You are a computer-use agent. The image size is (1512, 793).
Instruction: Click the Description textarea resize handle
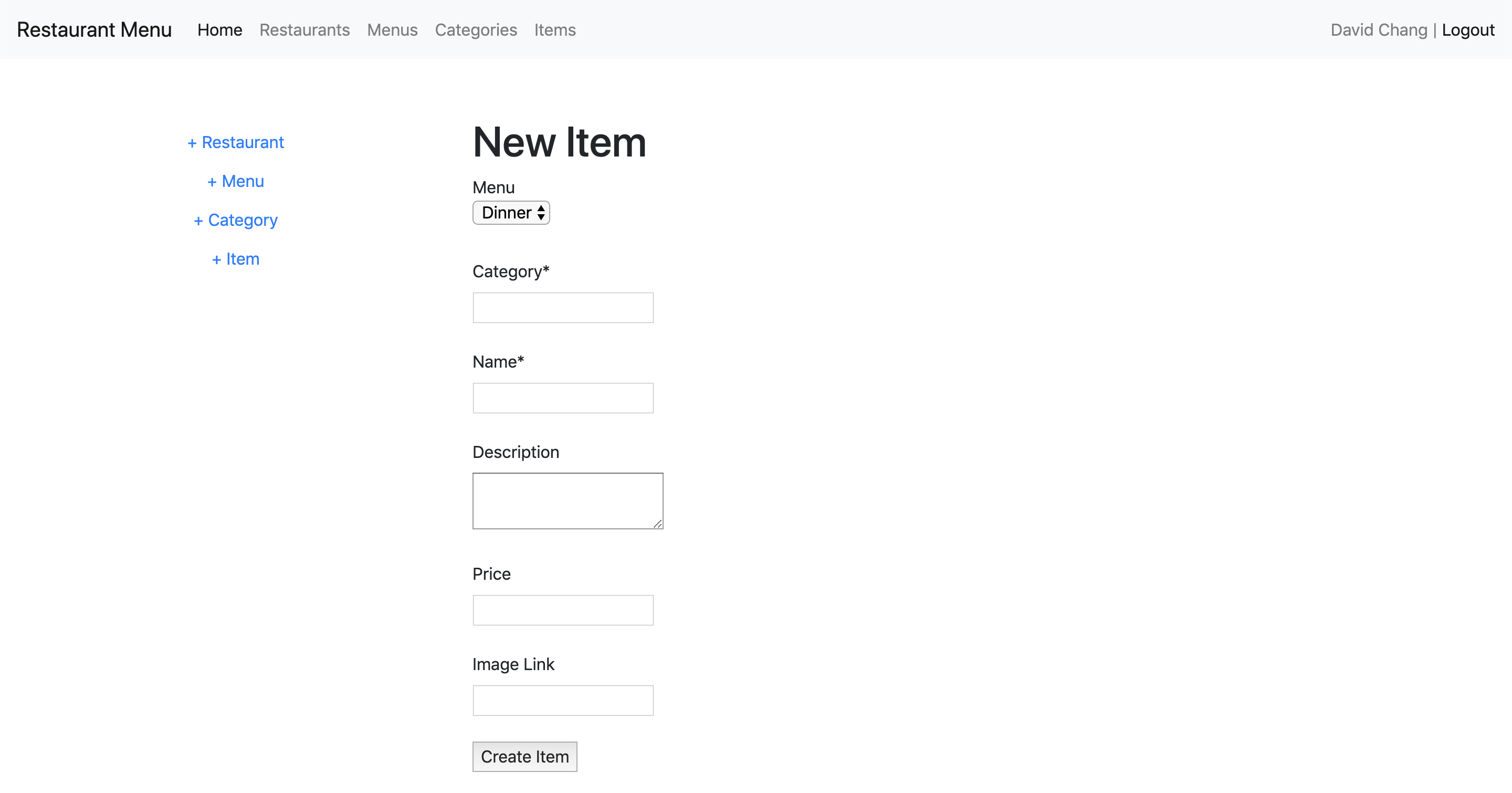pyautogui.click(x=657, y=524)
